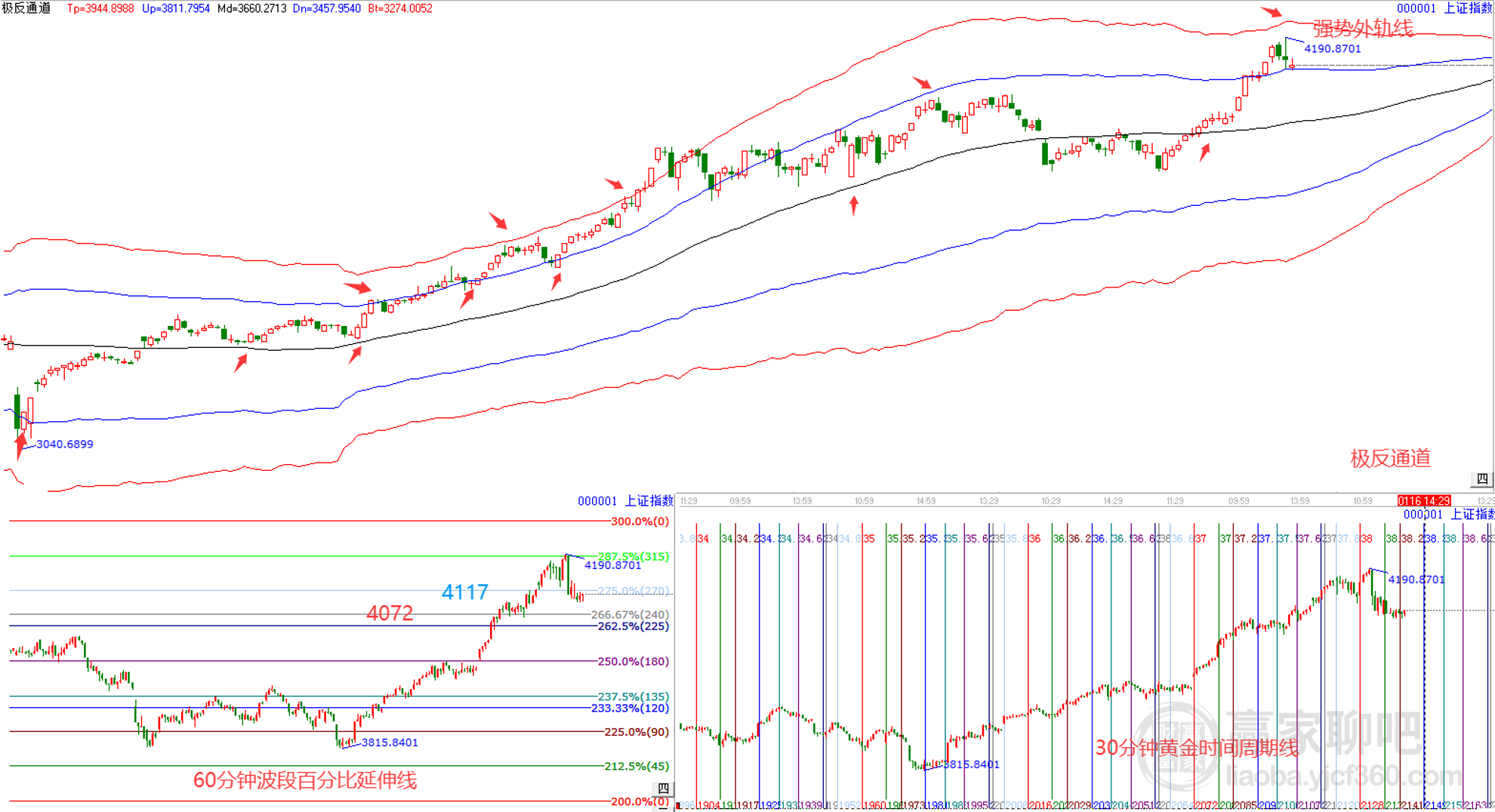Click the 14:59 label on the time axis

926,501
